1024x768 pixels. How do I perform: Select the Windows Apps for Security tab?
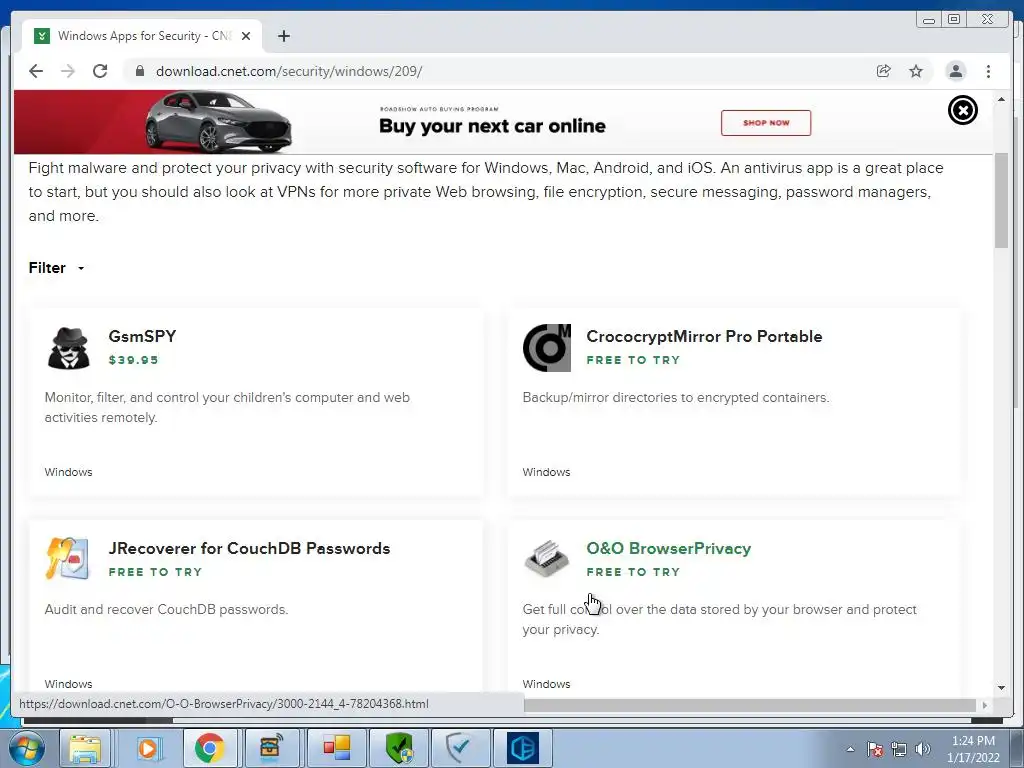[142, 36]
